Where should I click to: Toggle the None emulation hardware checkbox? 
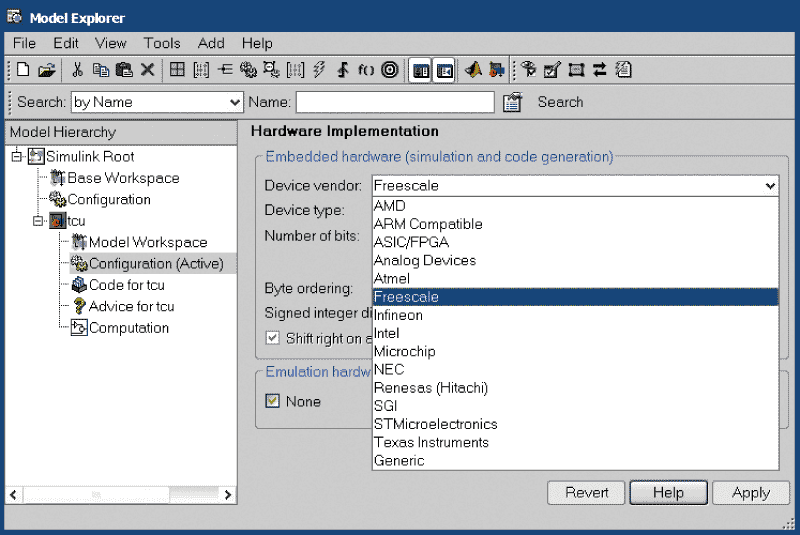(272, 401)
